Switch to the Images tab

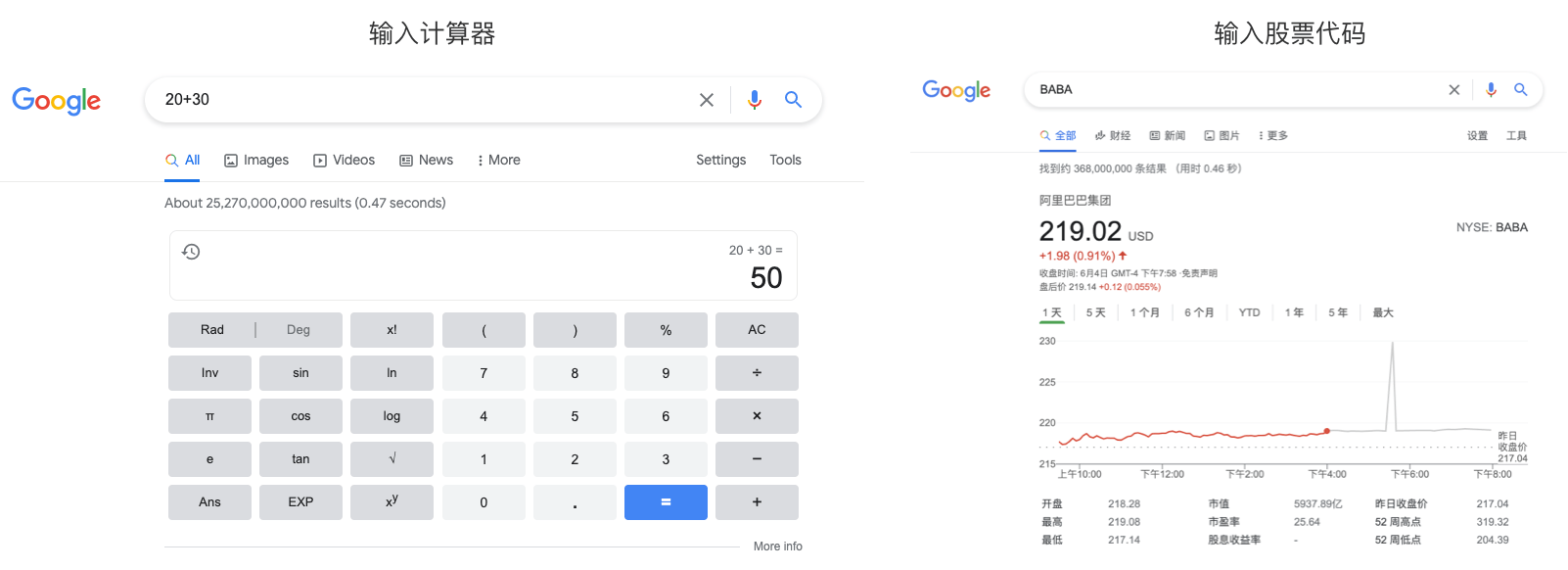[x=256, y=160]
